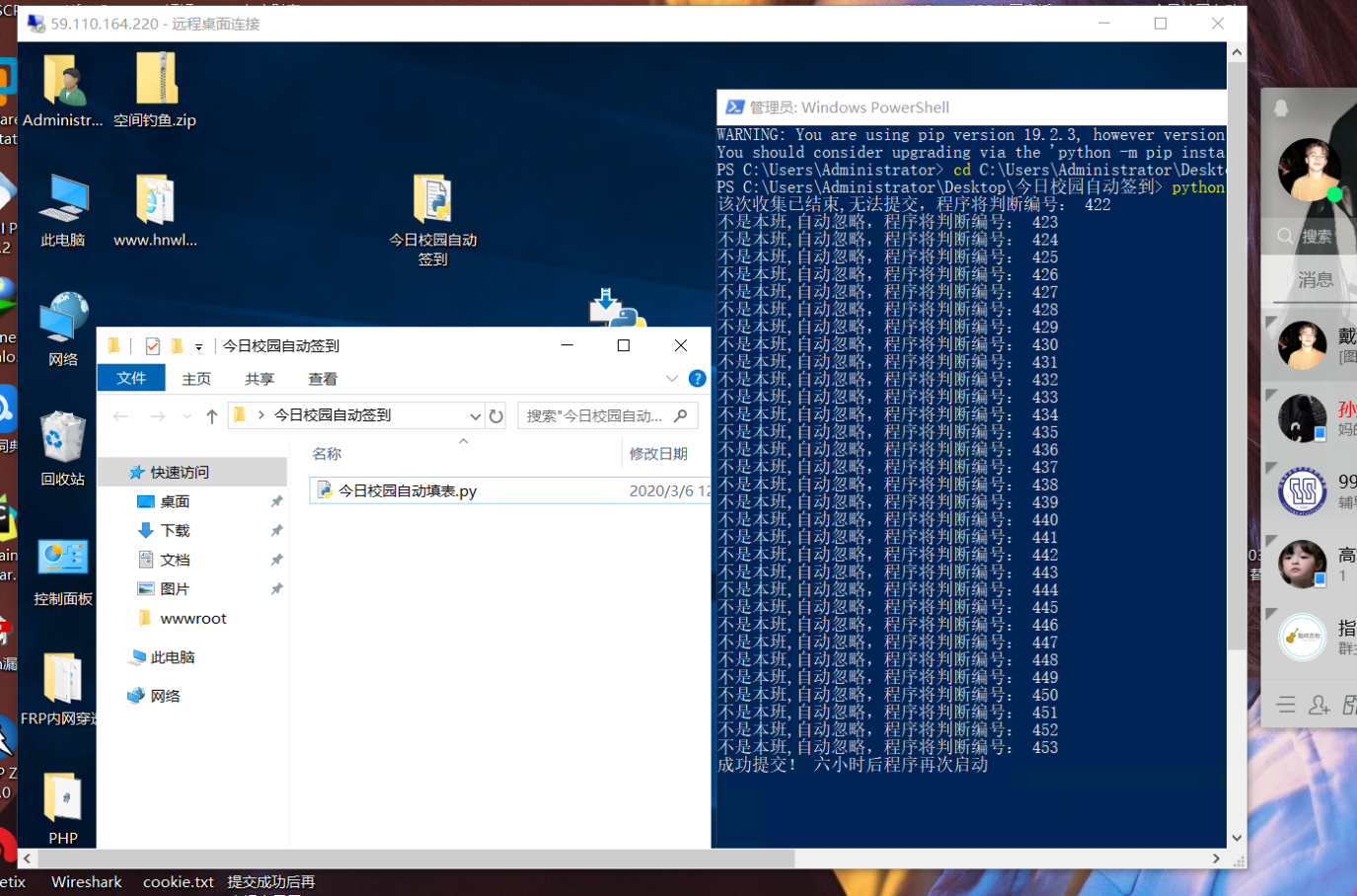Click the Explorer search box
The height and width of the screenshot is (896, 1357).
coord(607,415)
